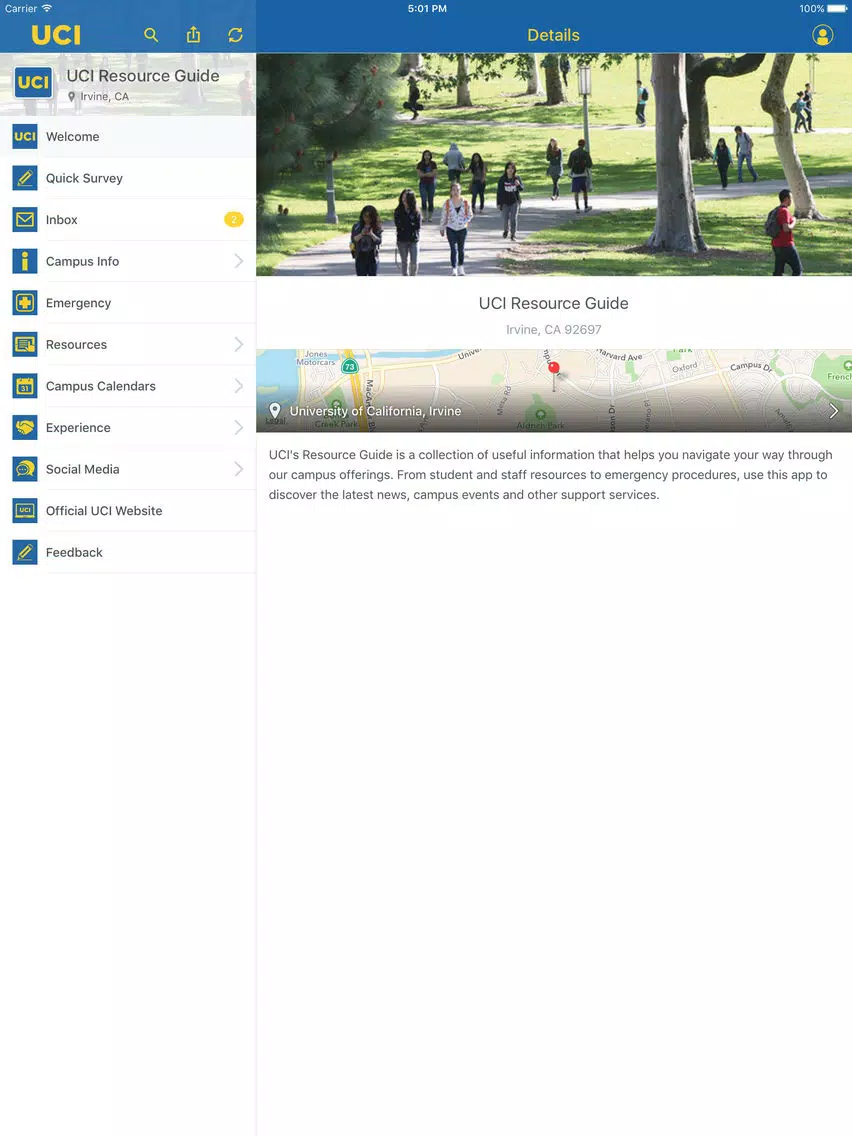Tap the Experience handshake icon
The width and height of the screenshot is (852, 1136).
(x=25, y=427)
